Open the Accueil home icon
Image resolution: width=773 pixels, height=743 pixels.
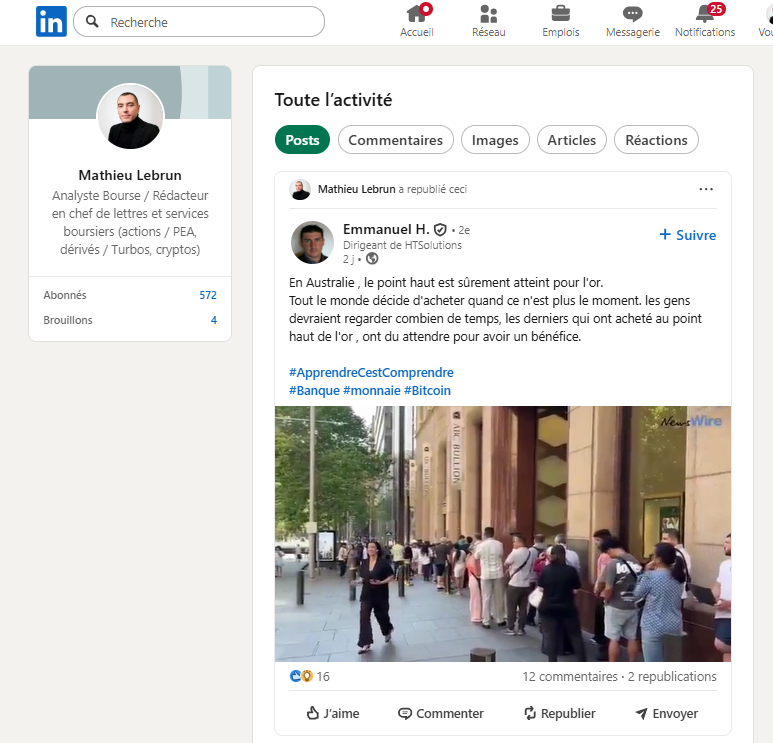tap(416, 13)
